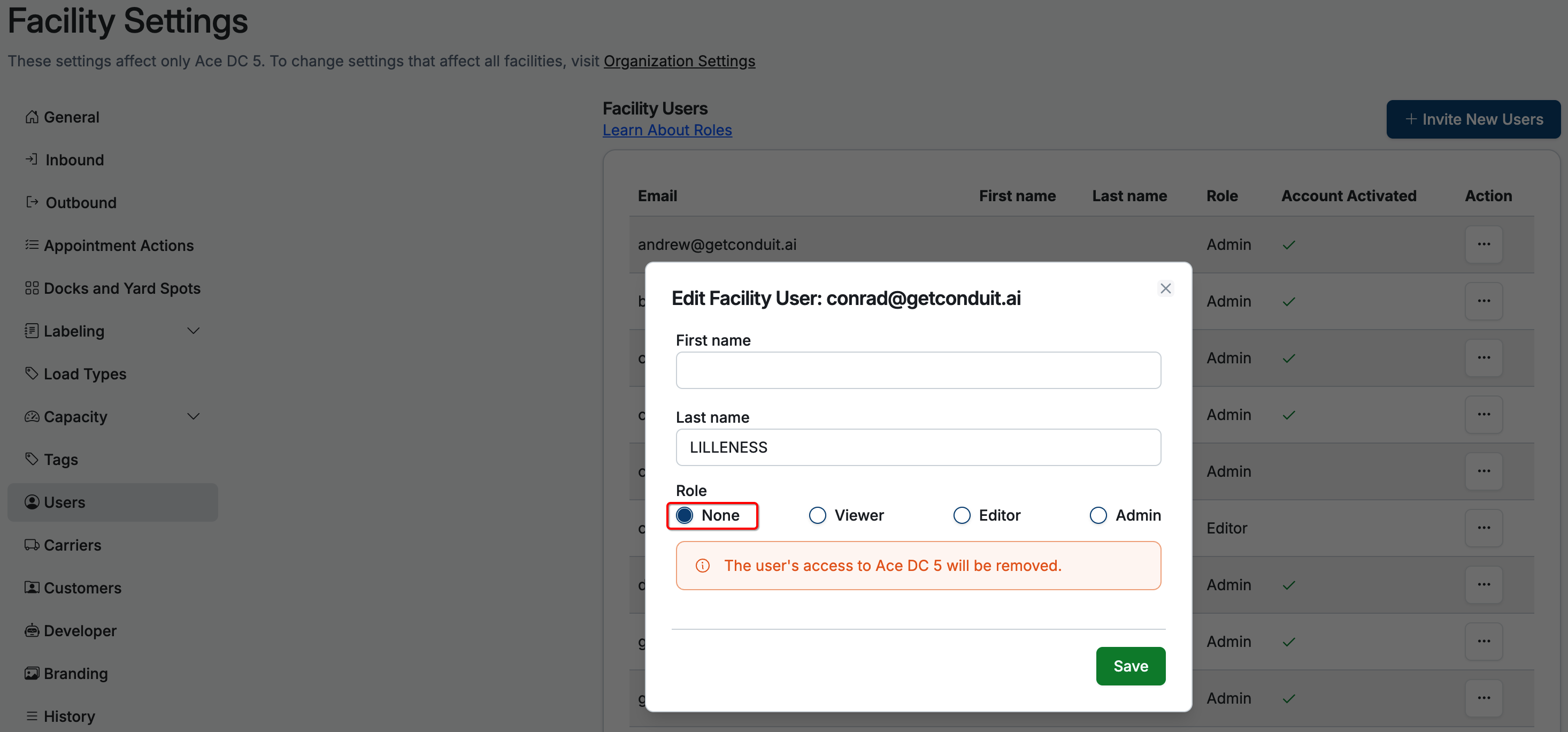This screenshot has height=732, width=1568.
Task: Click the General home icon in the sidebar
Action: coord(32,116)
